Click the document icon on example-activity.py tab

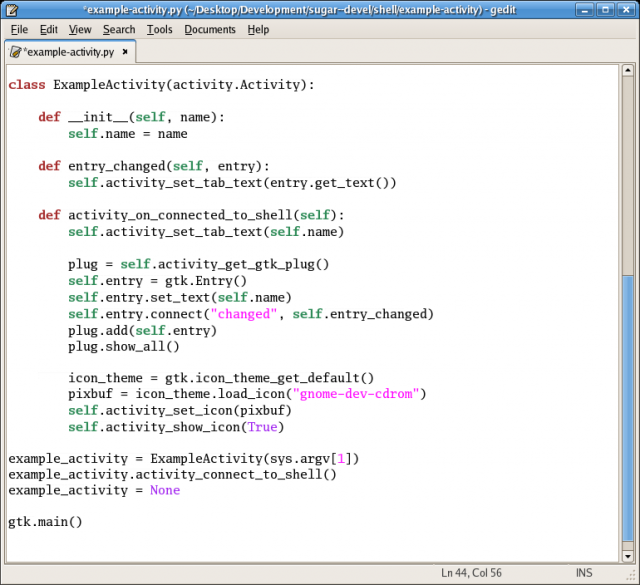pos(16,52)
